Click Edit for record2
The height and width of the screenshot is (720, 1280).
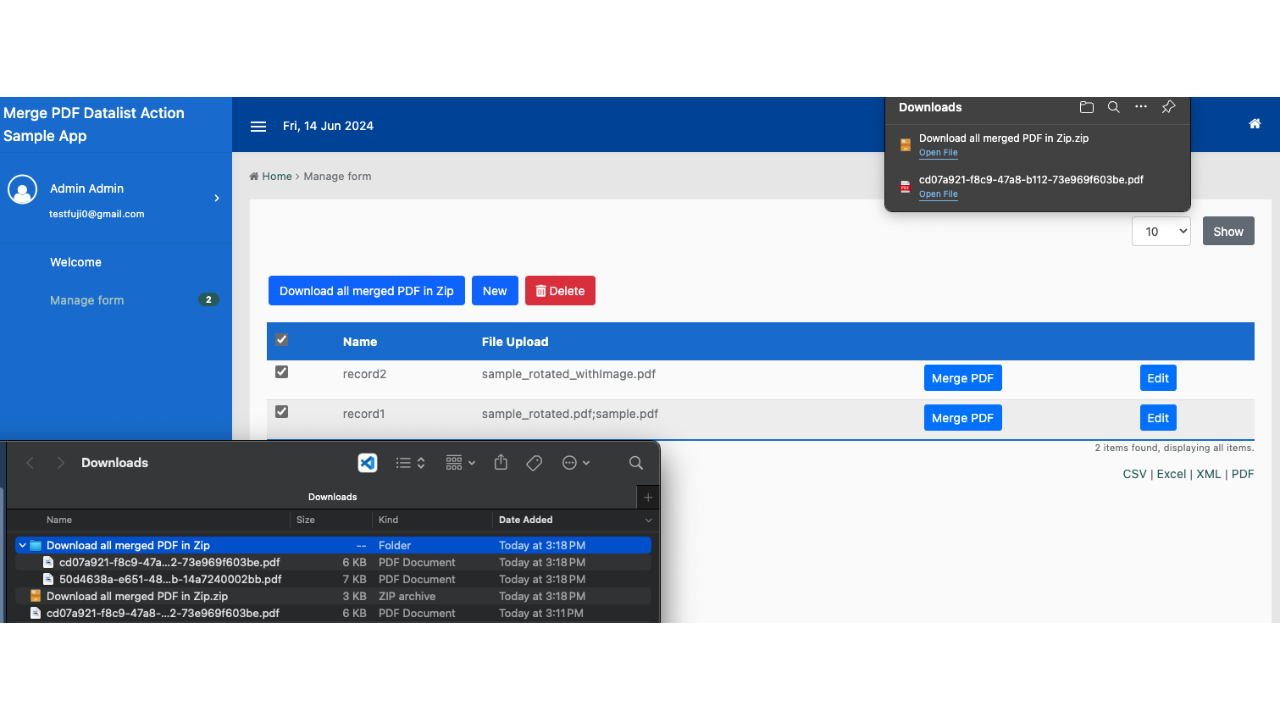[1158, 378]
